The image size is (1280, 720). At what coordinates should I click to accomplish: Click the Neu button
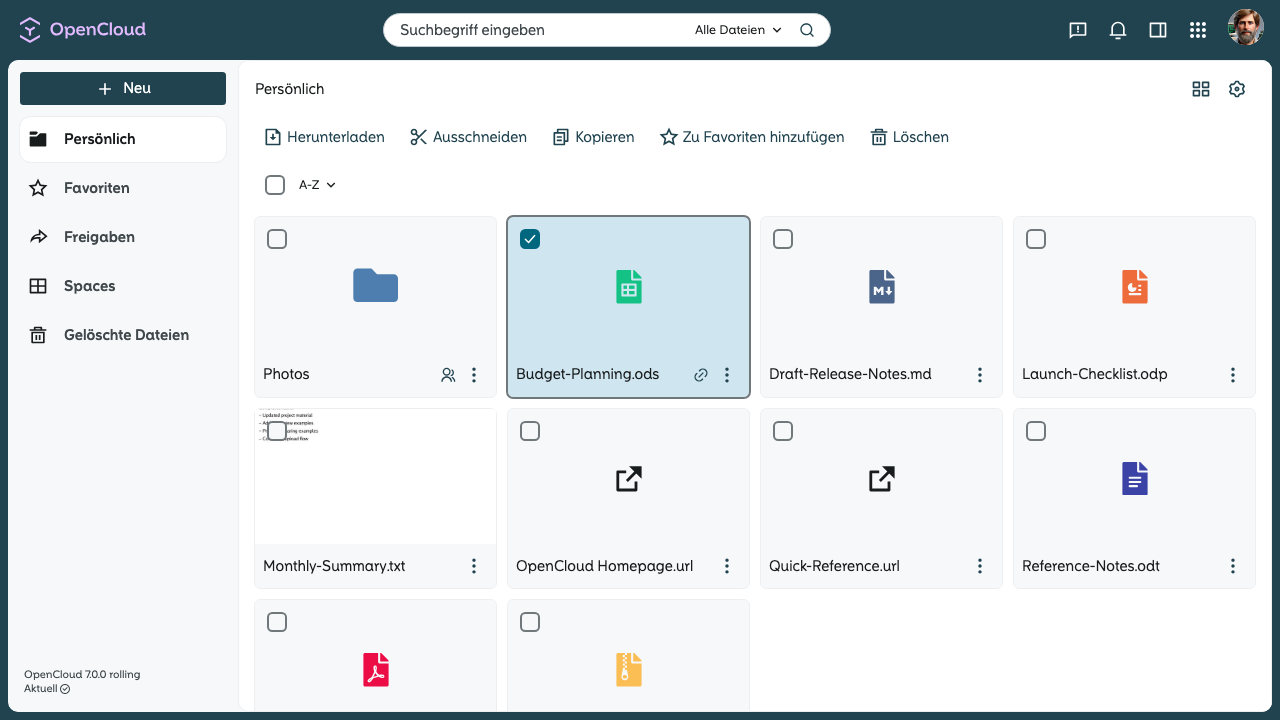click(123, 88)
